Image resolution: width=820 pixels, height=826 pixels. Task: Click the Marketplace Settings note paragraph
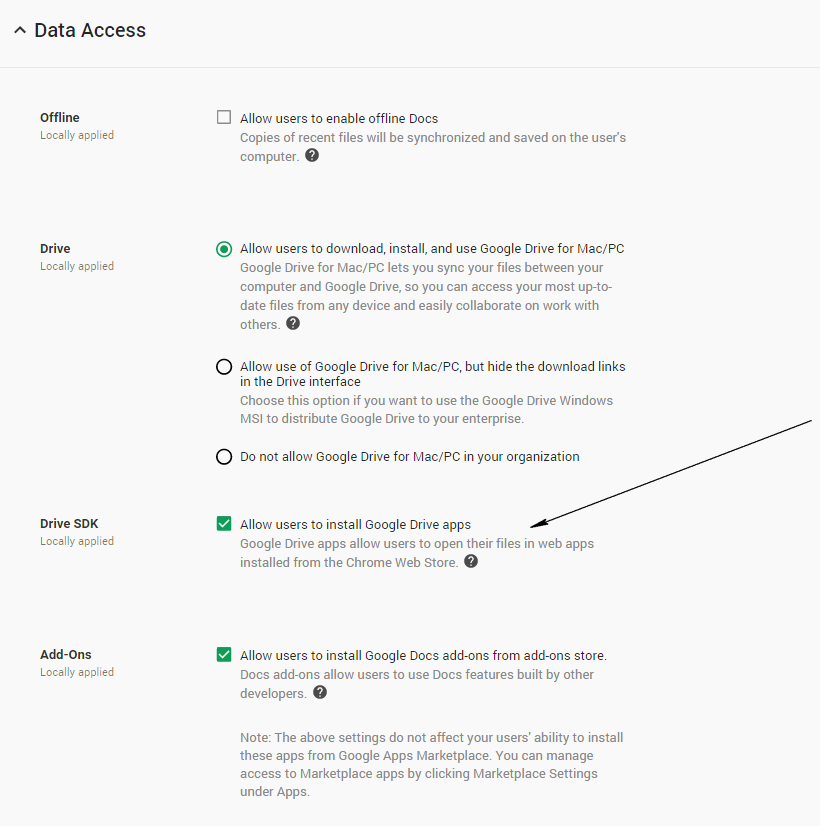pos(431,764)
